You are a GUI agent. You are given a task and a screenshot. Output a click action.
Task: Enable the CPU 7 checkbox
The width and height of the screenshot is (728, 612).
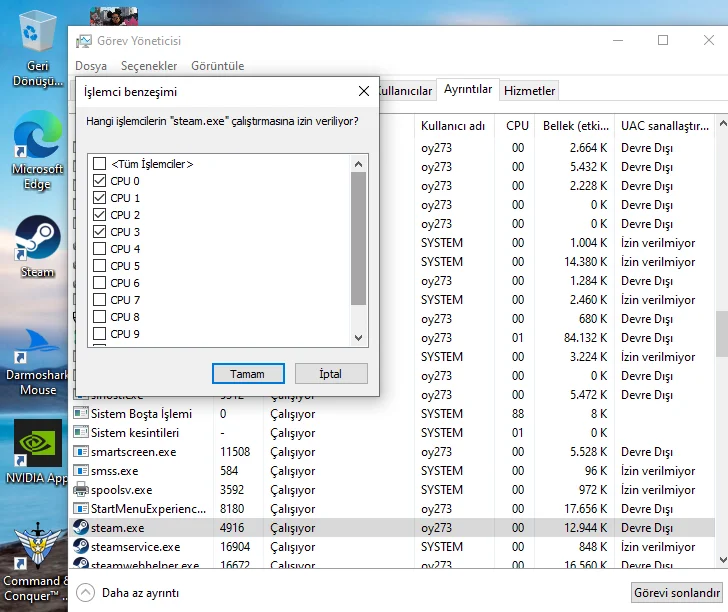coord(99,299)
